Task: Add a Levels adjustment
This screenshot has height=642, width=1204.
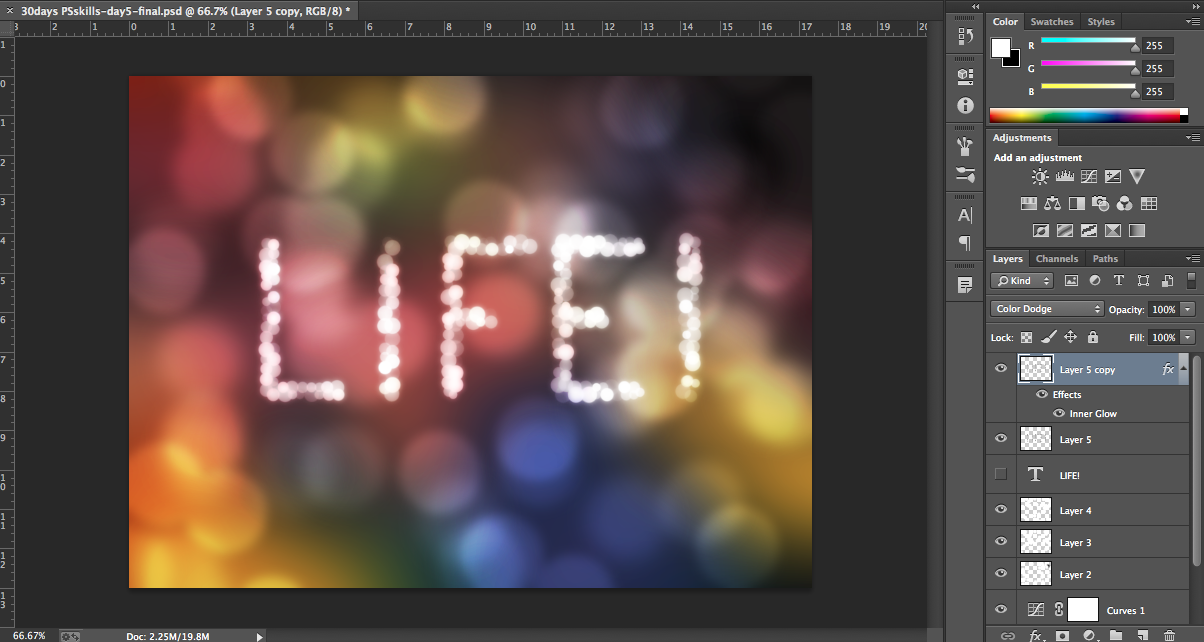Action: click(1064, 177)
